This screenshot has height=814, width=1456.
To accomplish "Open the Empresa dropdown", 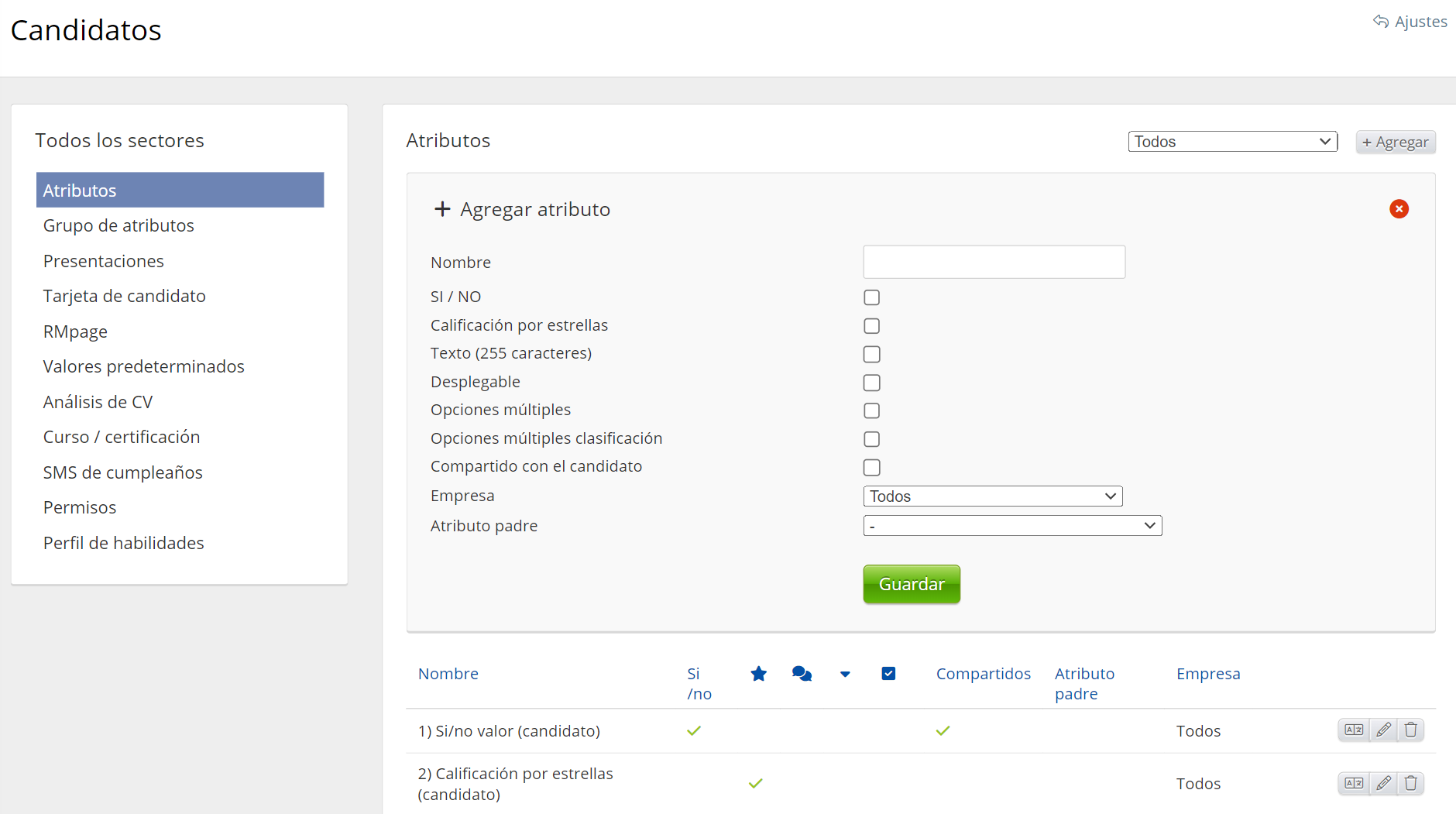I will (x=992, y=496).
